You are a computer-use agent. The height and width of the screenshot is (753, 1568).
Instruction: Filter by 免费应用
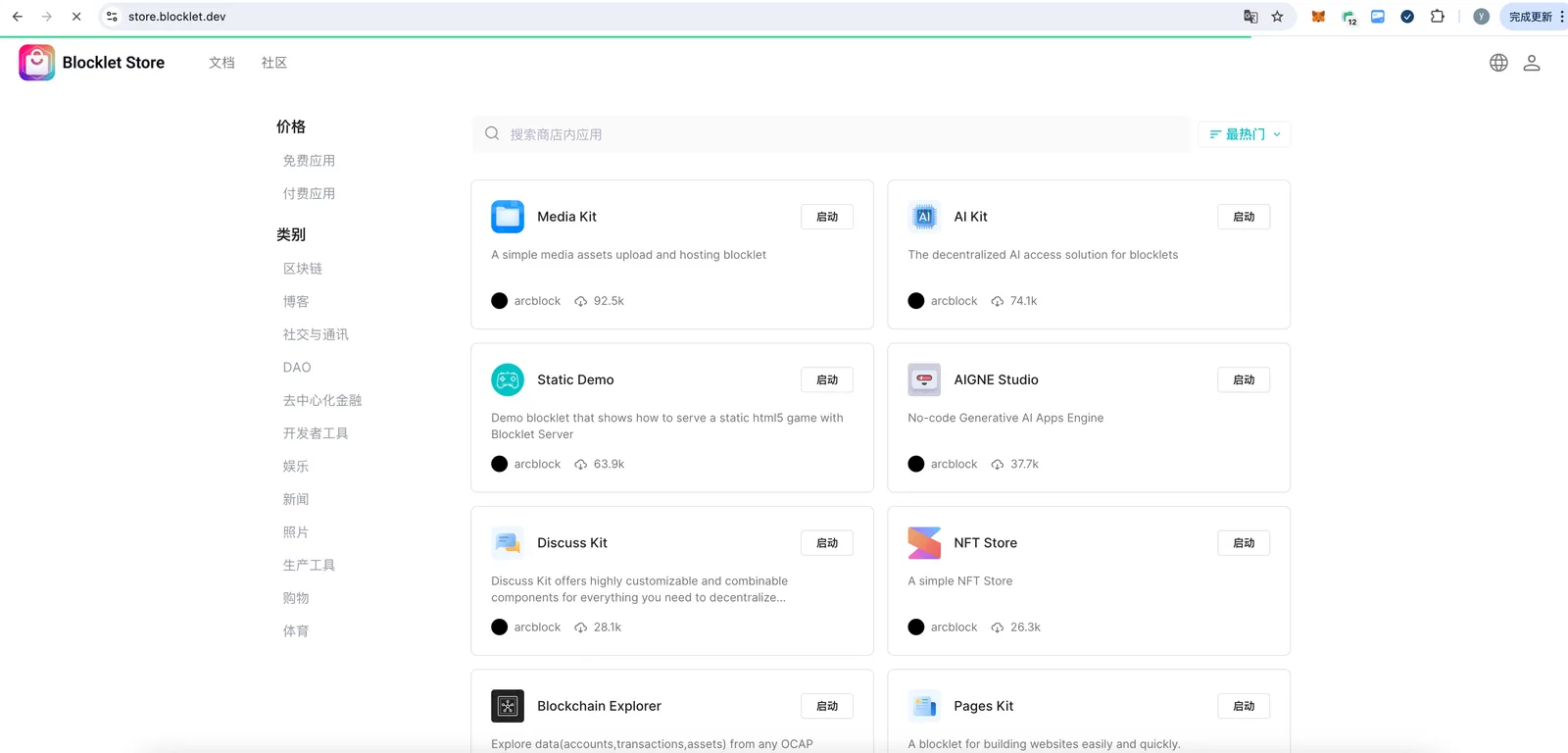coord(309,161)
